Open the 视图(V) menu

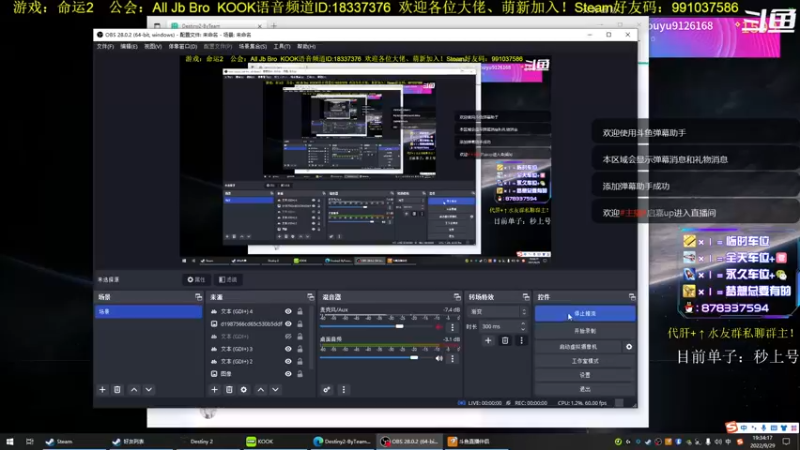[153, 46]
